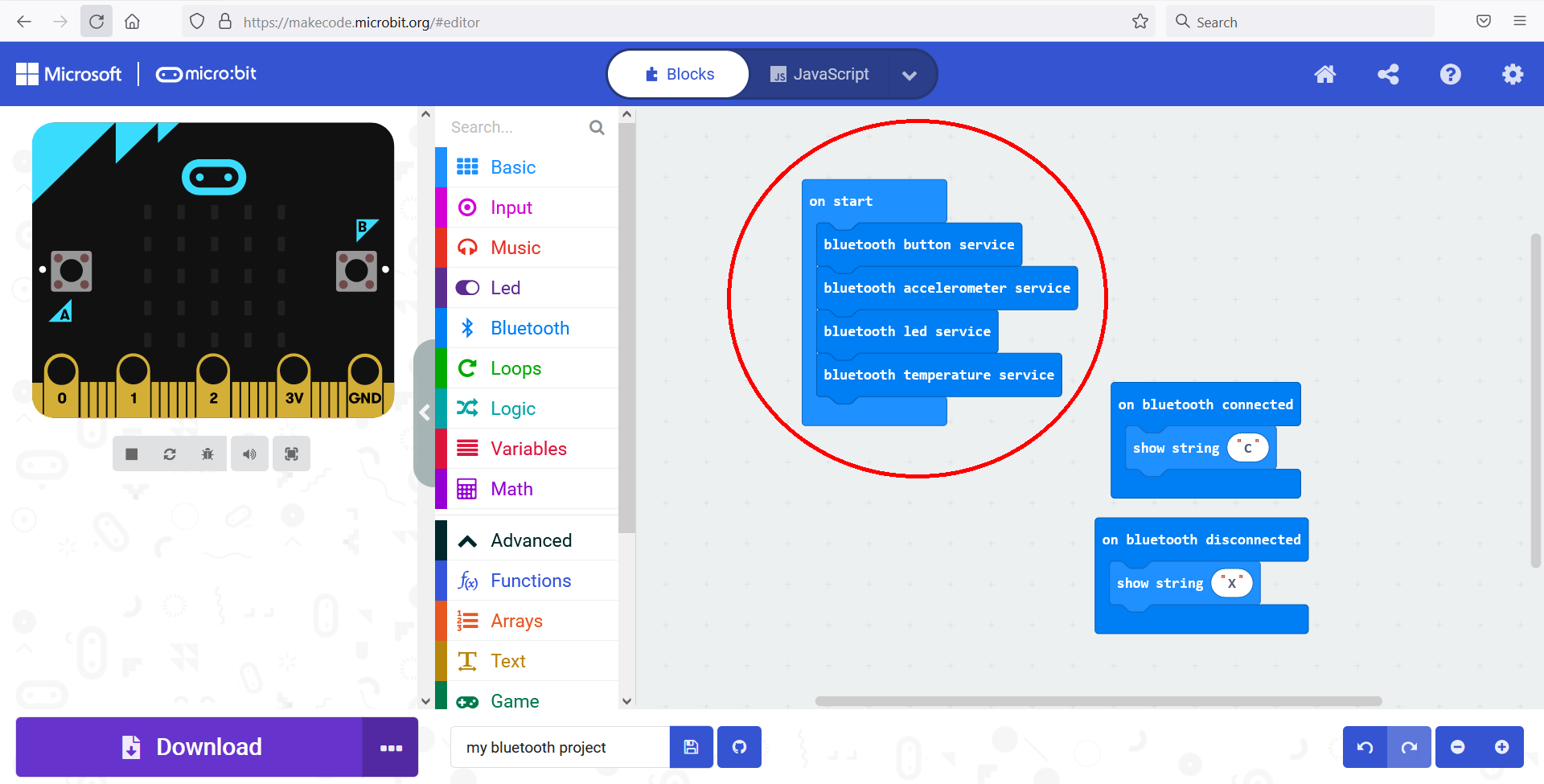1544x784 pixels.
Task: Go to MakeCode home screen
Action: tap(1325, 74)
